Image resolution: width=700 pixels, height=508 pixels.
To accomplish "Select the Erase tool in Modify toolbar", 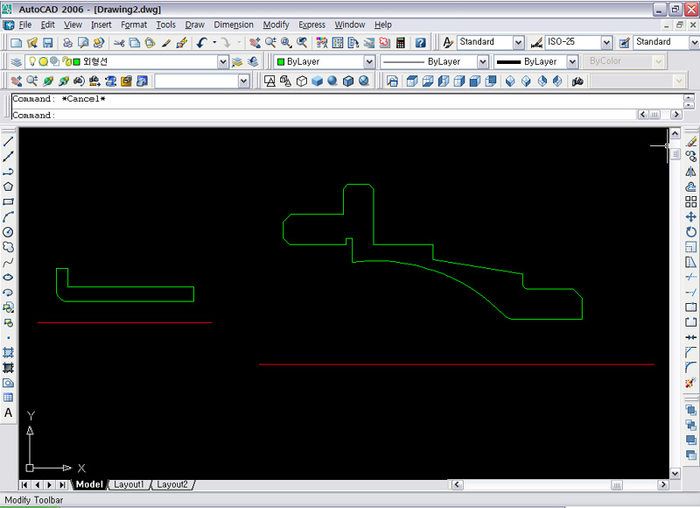I will point(691,142).
